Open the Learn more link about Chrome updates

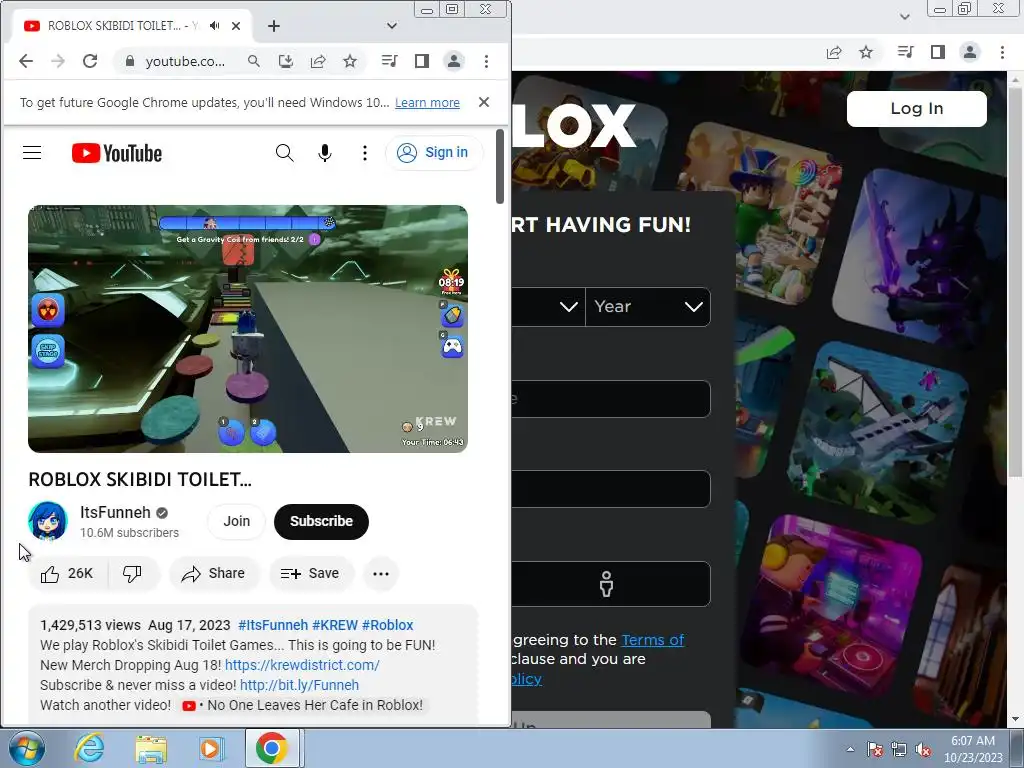click(427, 103)
